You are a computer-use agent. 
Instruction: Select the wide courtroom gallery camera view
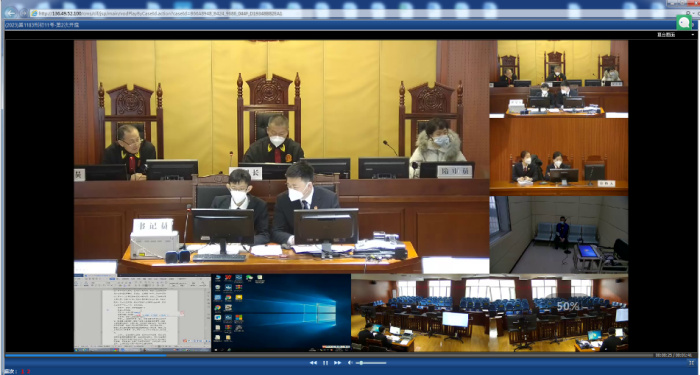point(490,313)
